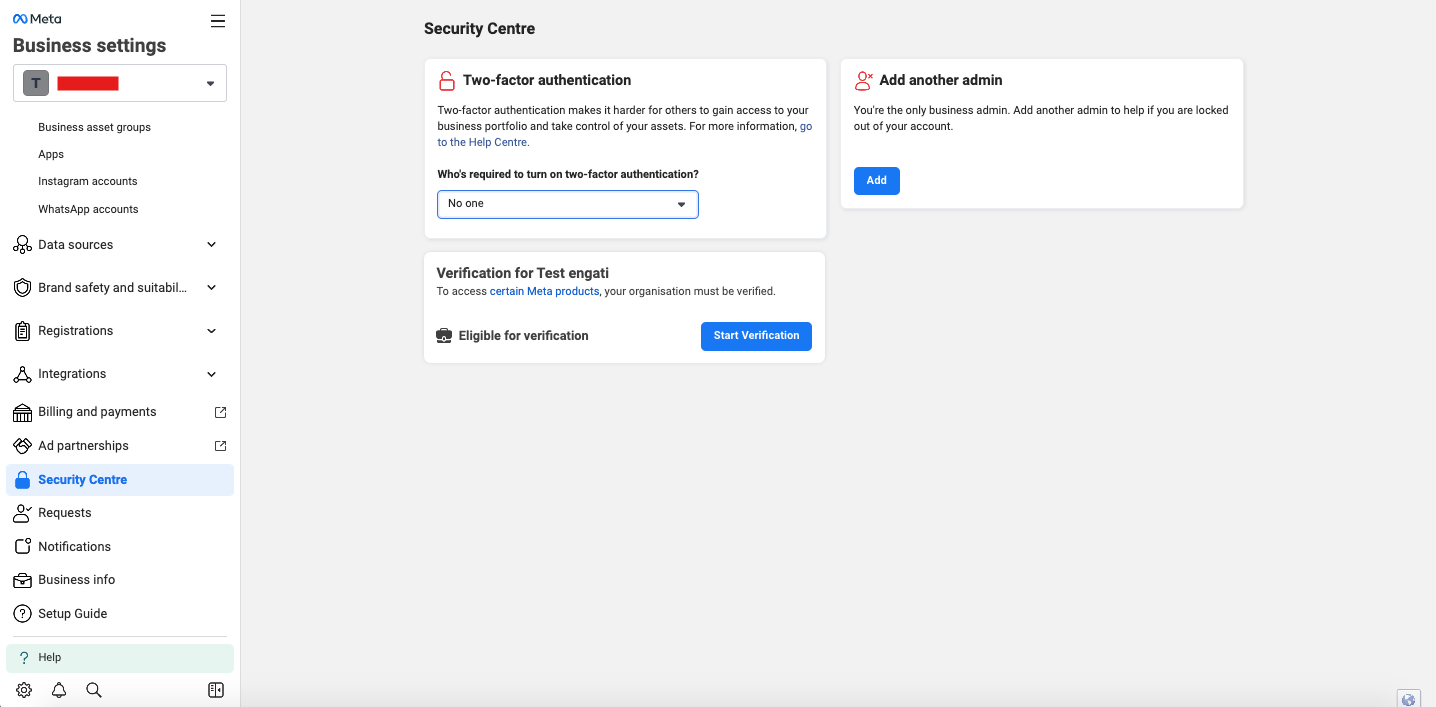
Task: Click the Add button for another admin
Action: (876, 181)
